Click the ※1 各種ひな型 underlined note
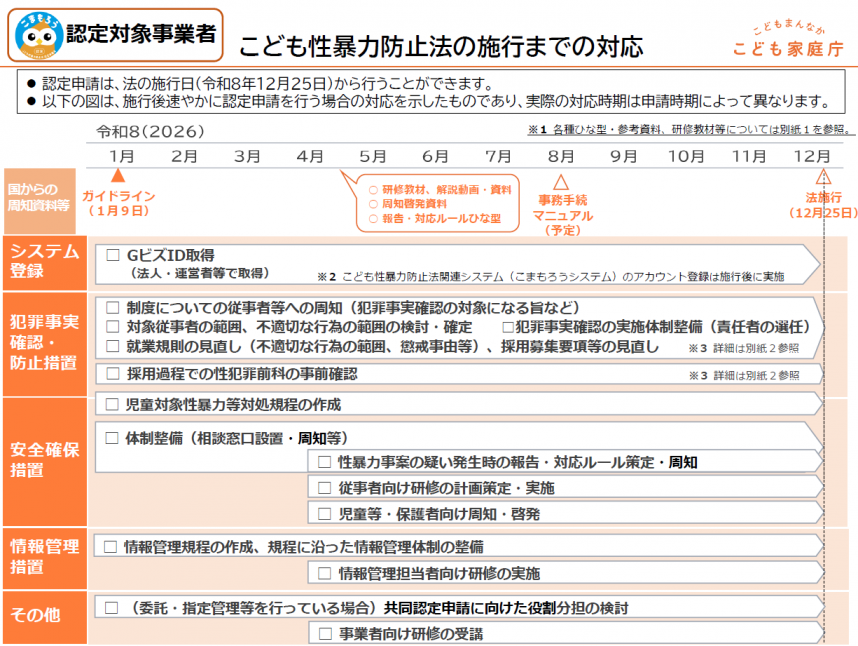This screenshot has width=858, height=646. click(x=689, y=130)
